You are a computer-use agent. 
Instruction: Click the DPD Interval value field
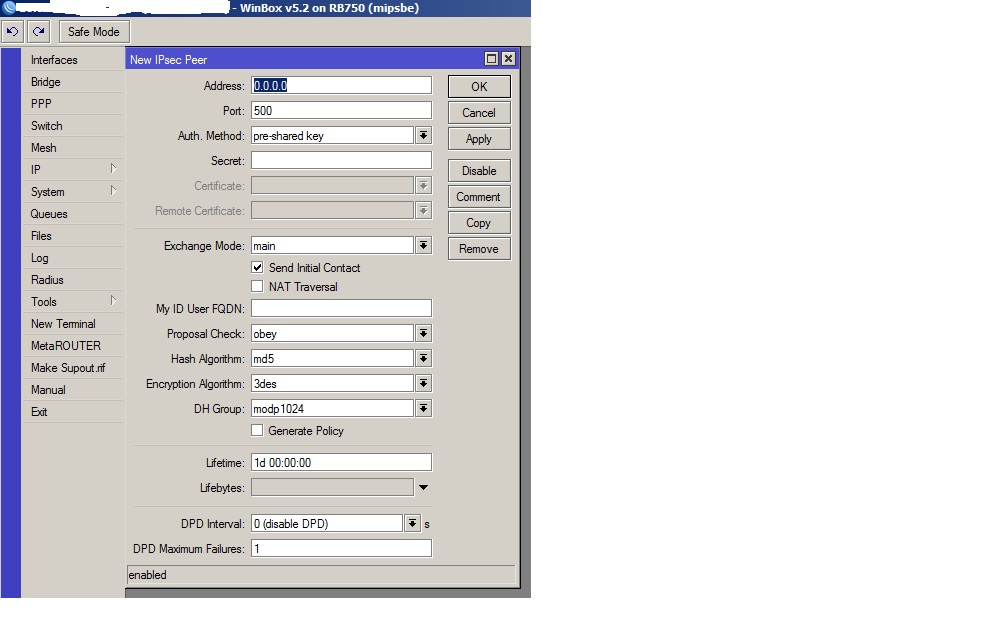coord(327,524)
